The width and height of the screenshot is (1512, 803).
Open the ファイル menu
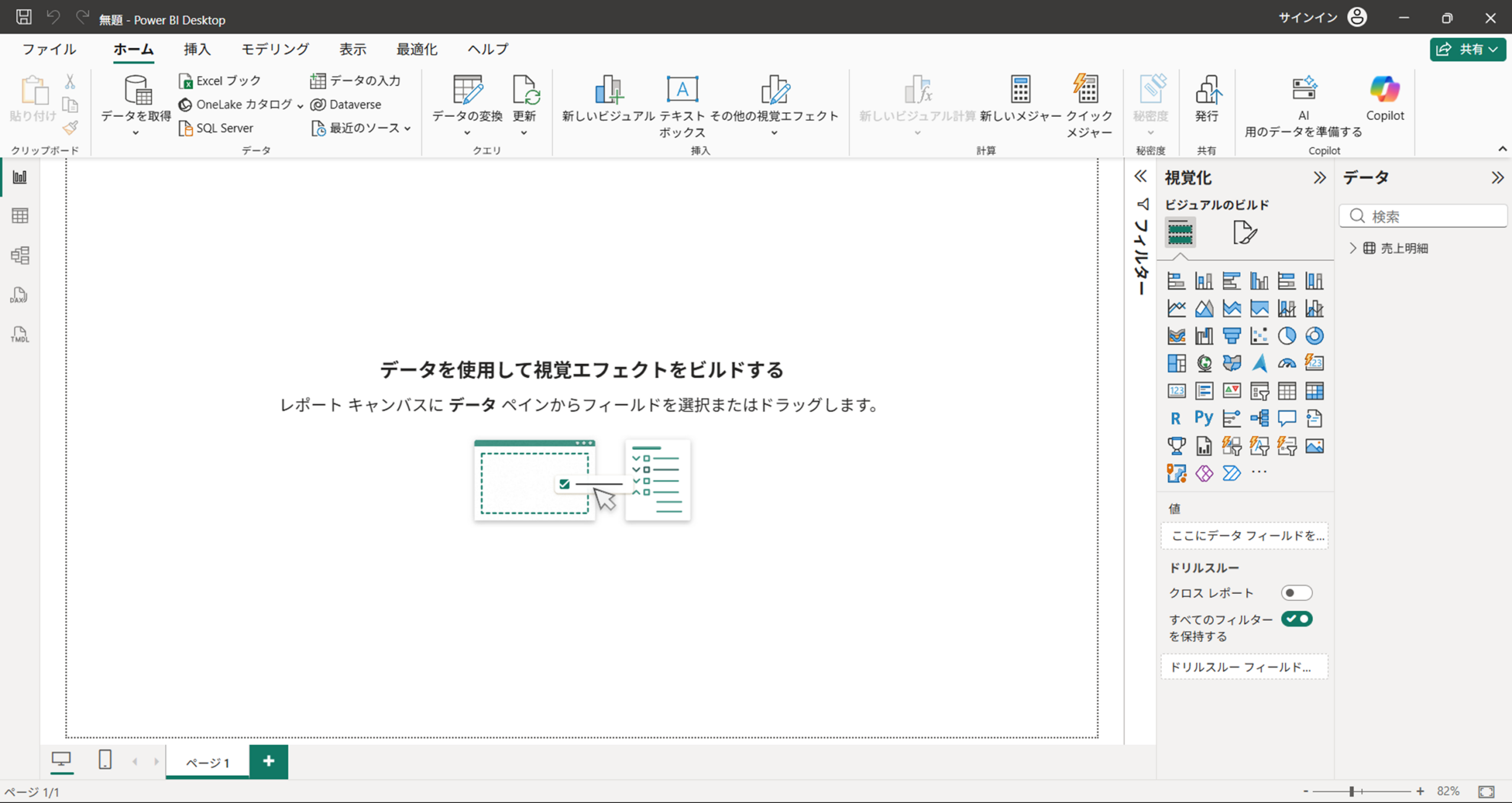click(x=49, y=49)
